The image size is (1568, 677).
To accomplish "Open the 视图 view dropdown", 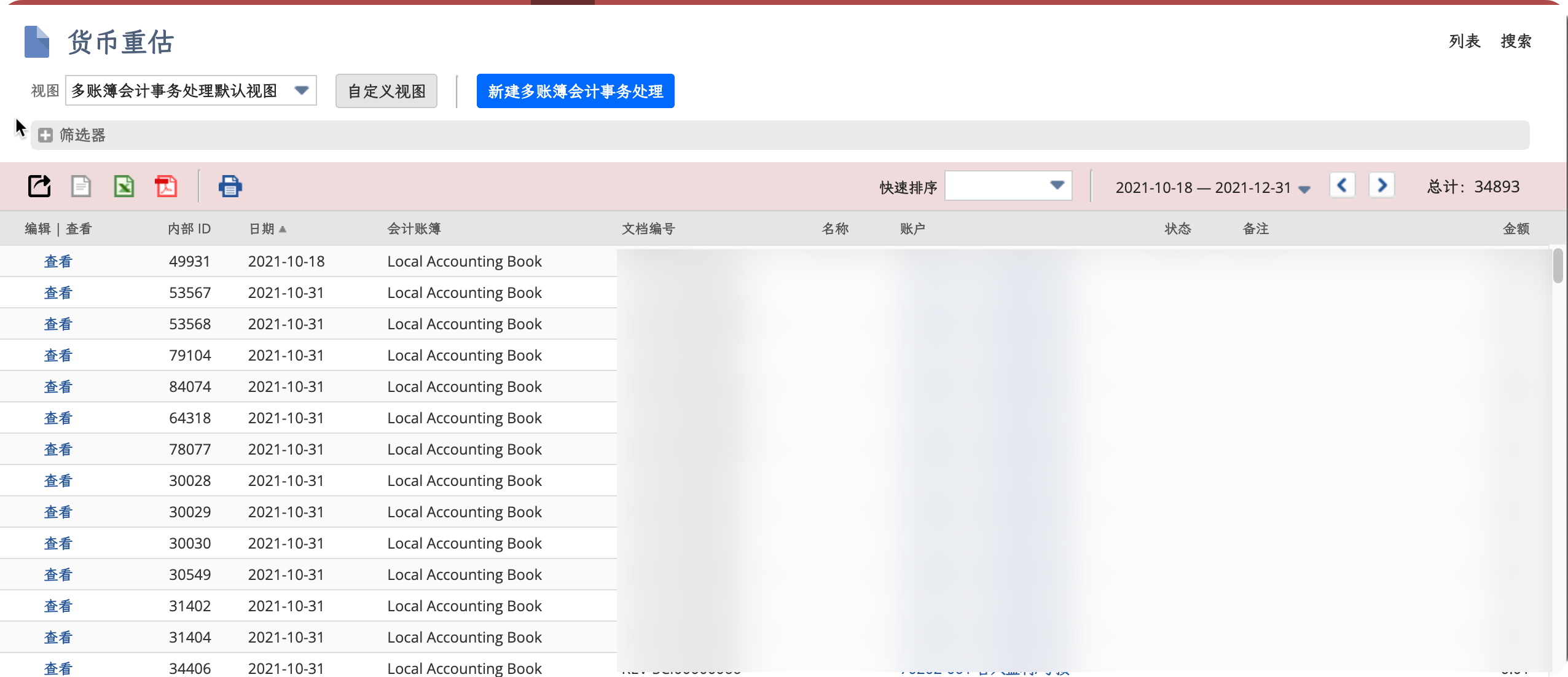I will [x=191, y=91].
